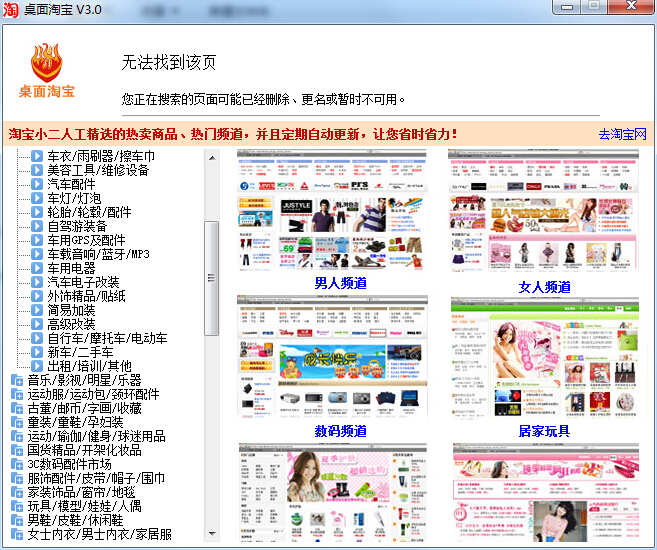Expand the 童装/童鞋/孕妇装 folder

[x=17, y=422]
